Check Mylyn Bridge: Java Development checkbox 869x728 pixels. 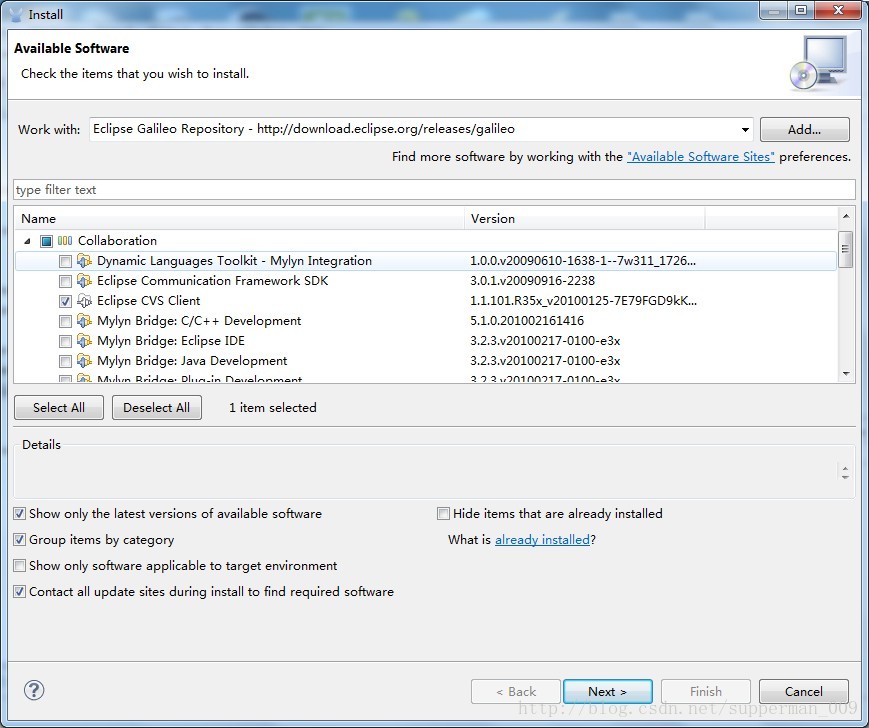pos(65,361)
